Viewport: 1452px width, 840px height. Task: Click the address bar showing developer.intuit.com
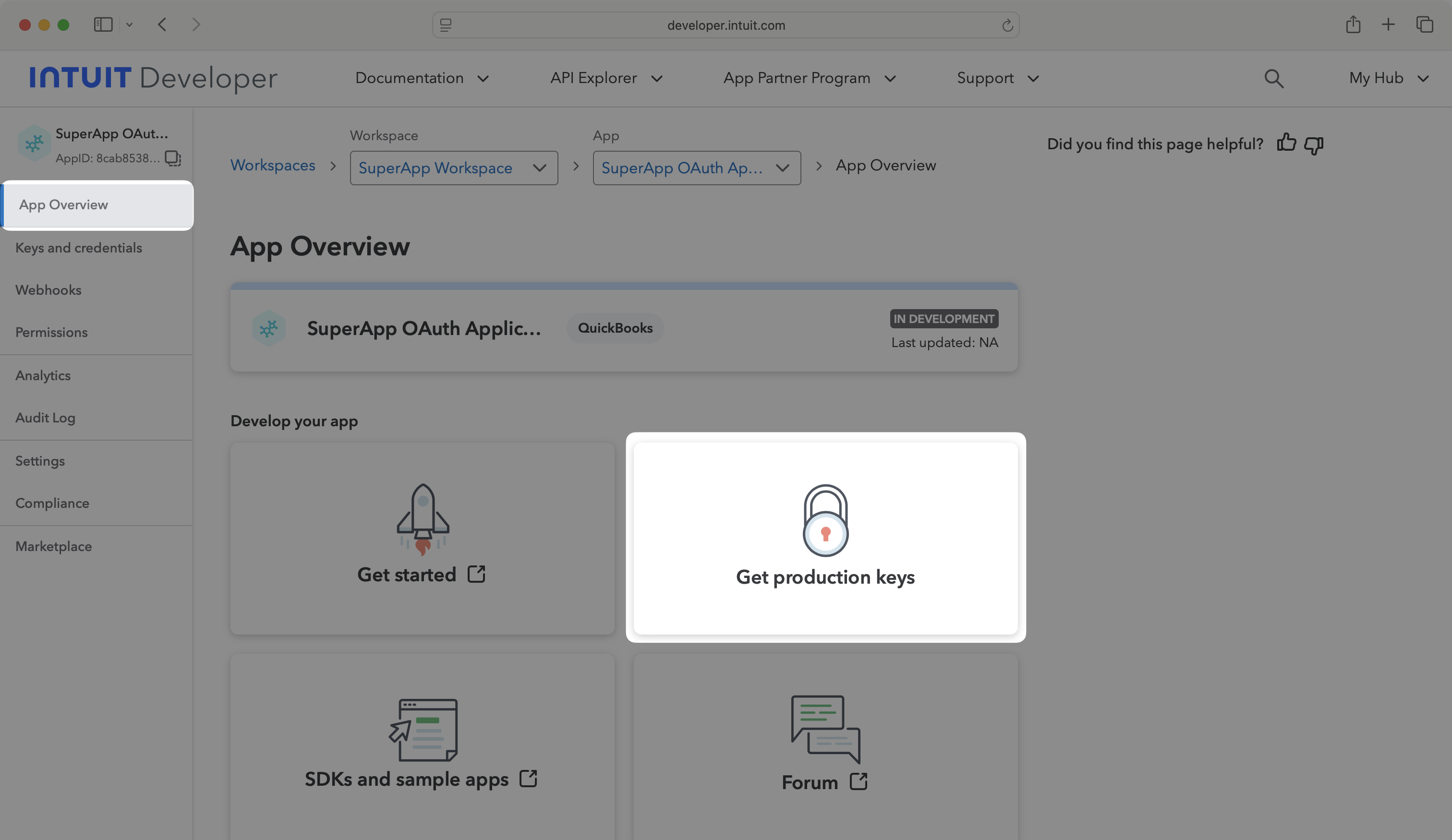[725, 25]
